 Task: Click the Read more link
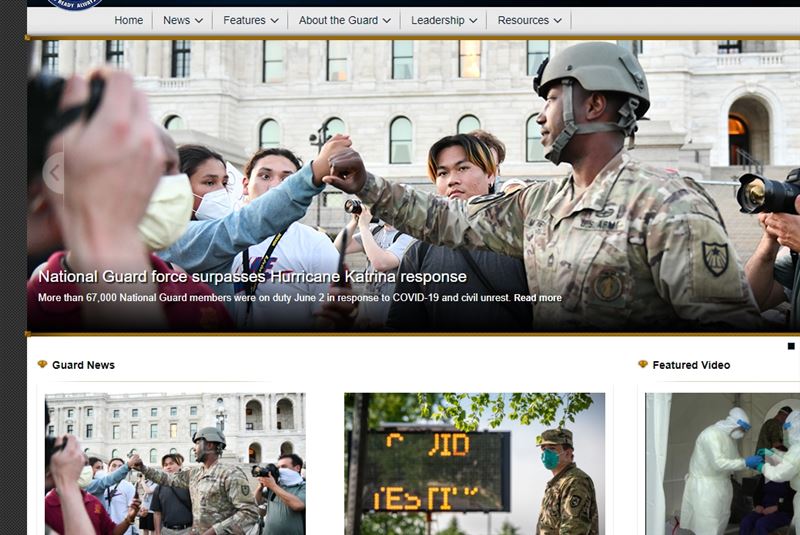pyautogui.click(x=538, y=297)
